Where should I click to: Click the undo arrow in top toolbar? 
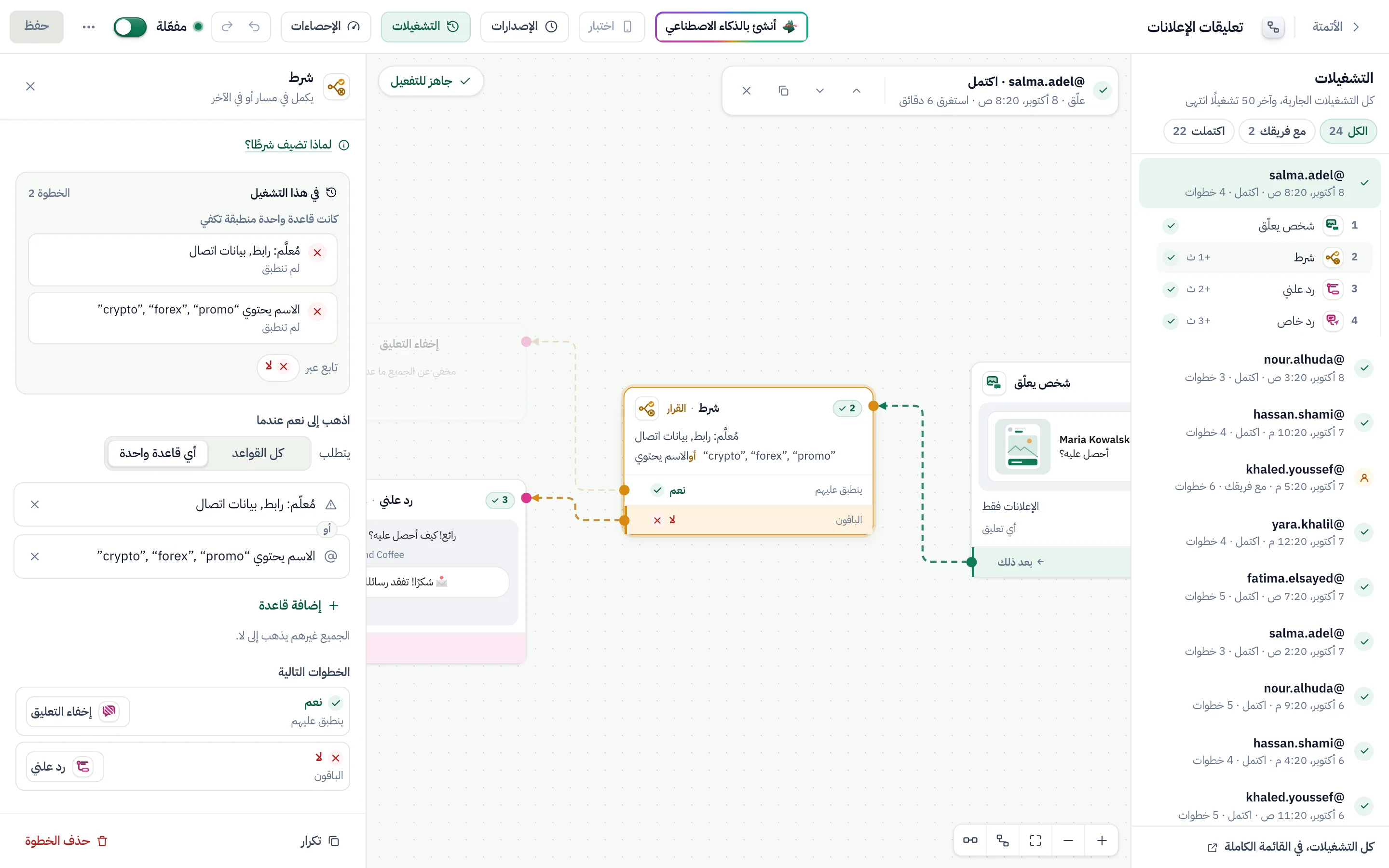point(254,27)
